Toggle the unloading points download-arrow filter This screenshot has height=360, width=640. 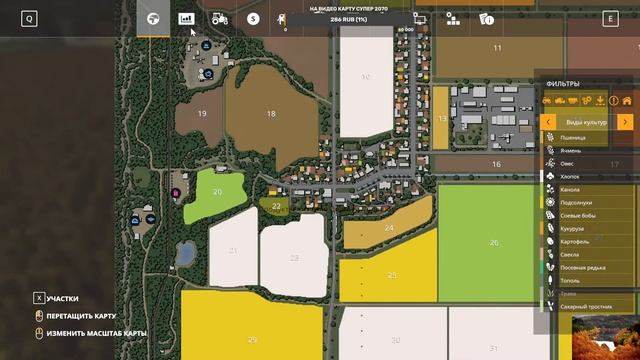click(600, 100)
